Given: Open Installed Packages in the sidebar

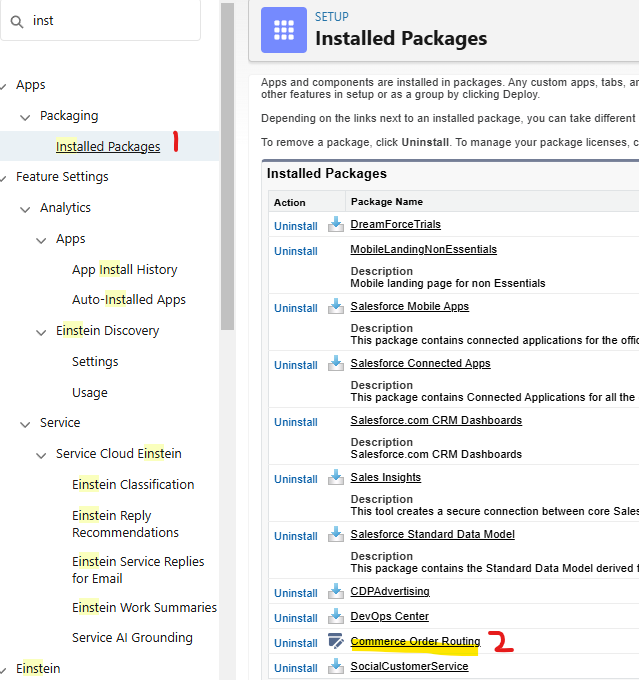Looking at the screenshot, I should pos(108,147).
